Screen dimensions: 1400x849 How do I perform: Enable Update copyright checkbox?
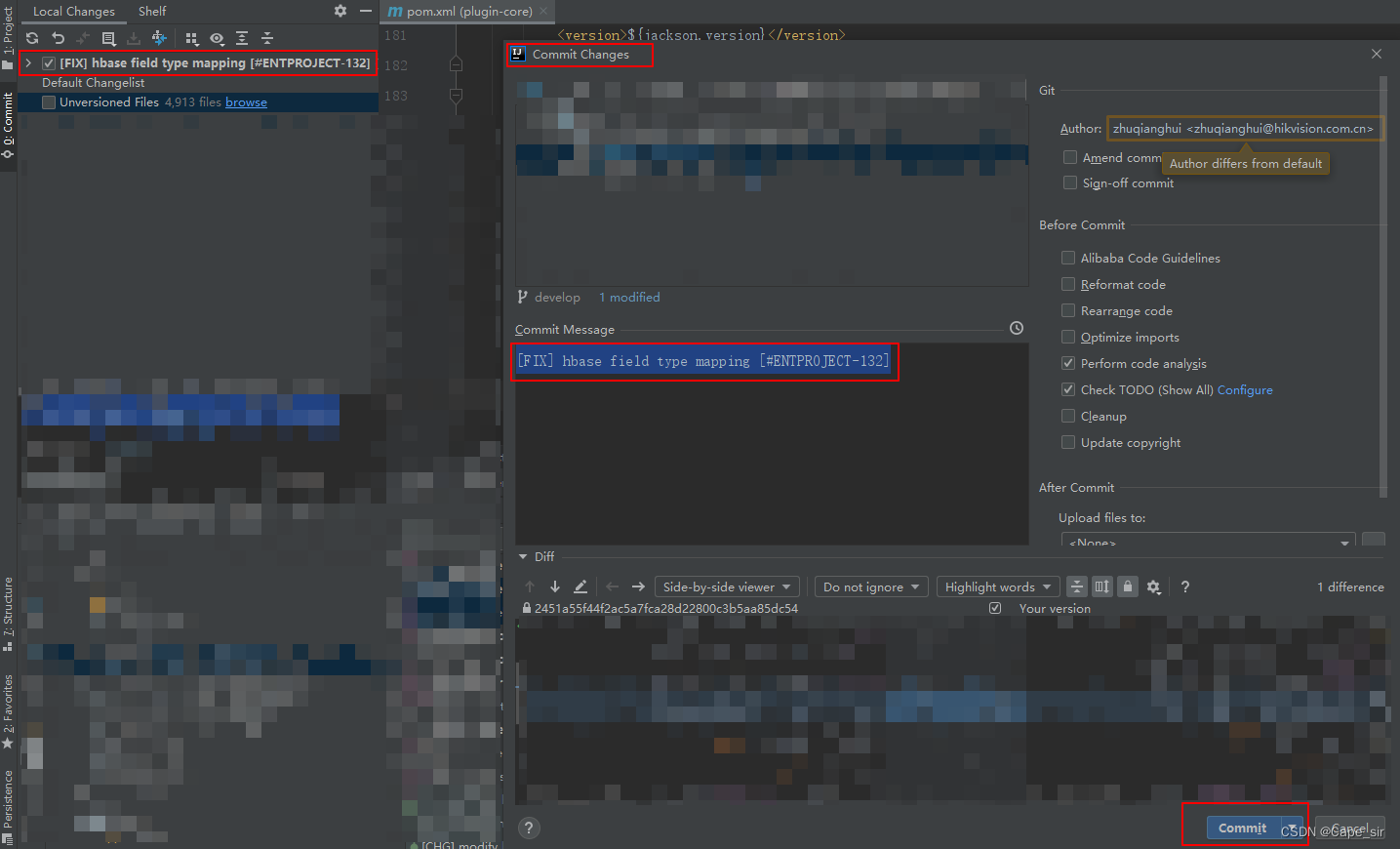click(1068, 442)
